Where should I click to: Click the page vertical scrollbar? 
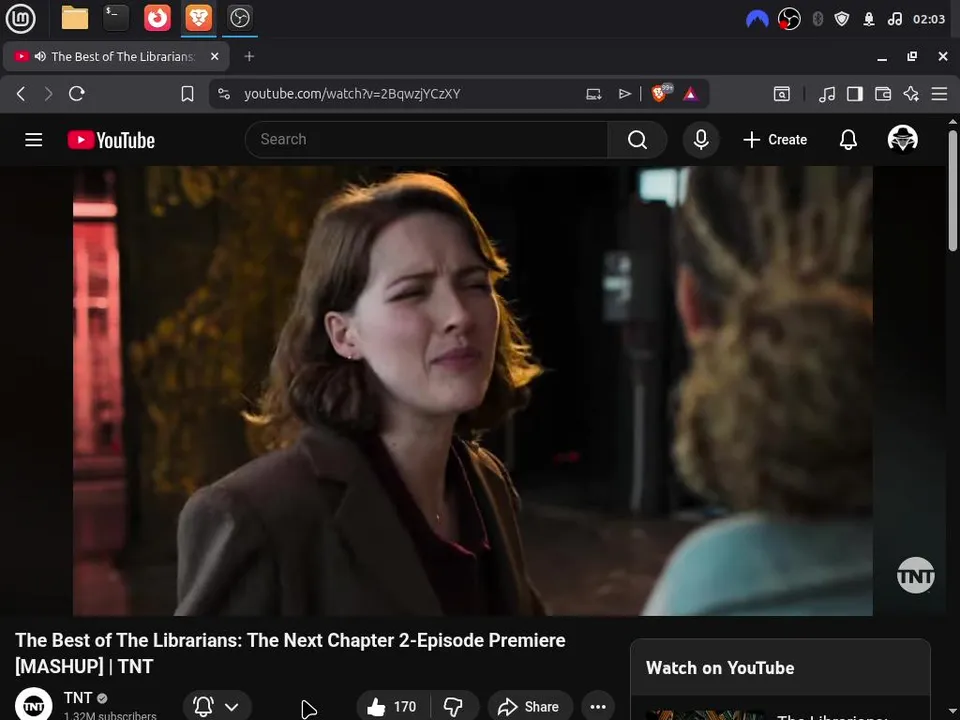coord(953,190)
